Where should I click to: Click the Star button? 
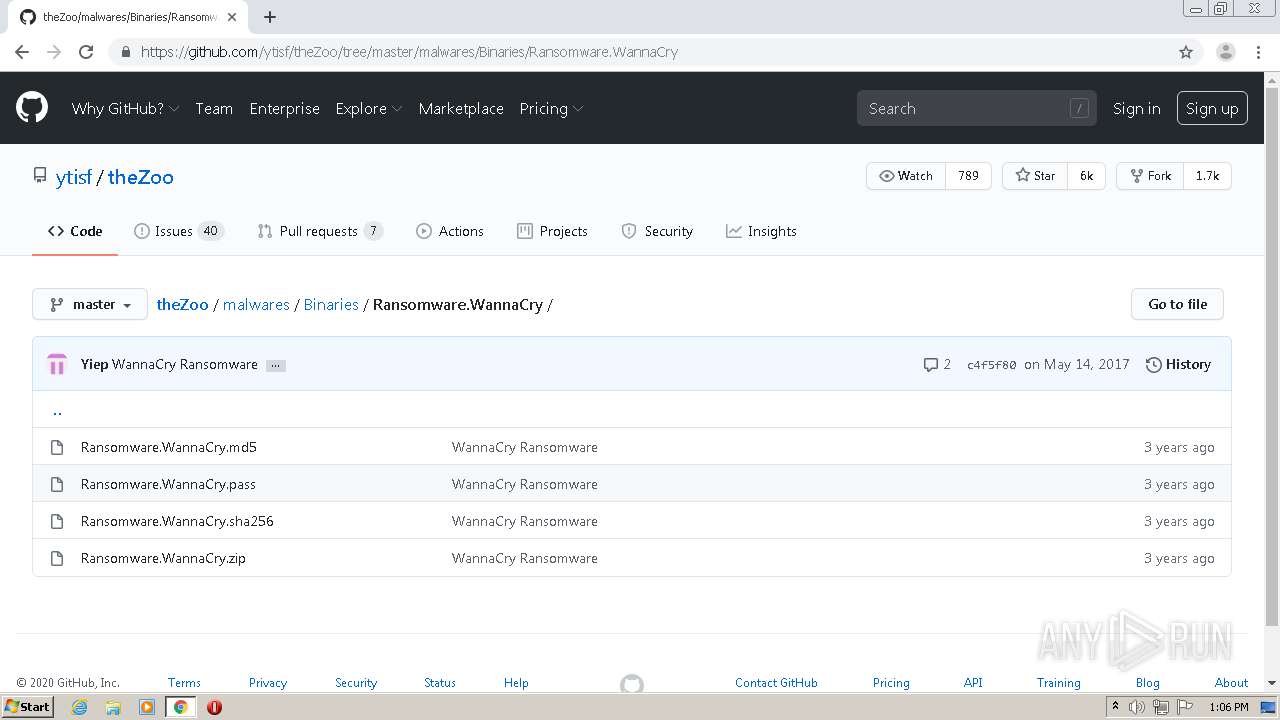pyautogui.click(x=1035, y=176)
